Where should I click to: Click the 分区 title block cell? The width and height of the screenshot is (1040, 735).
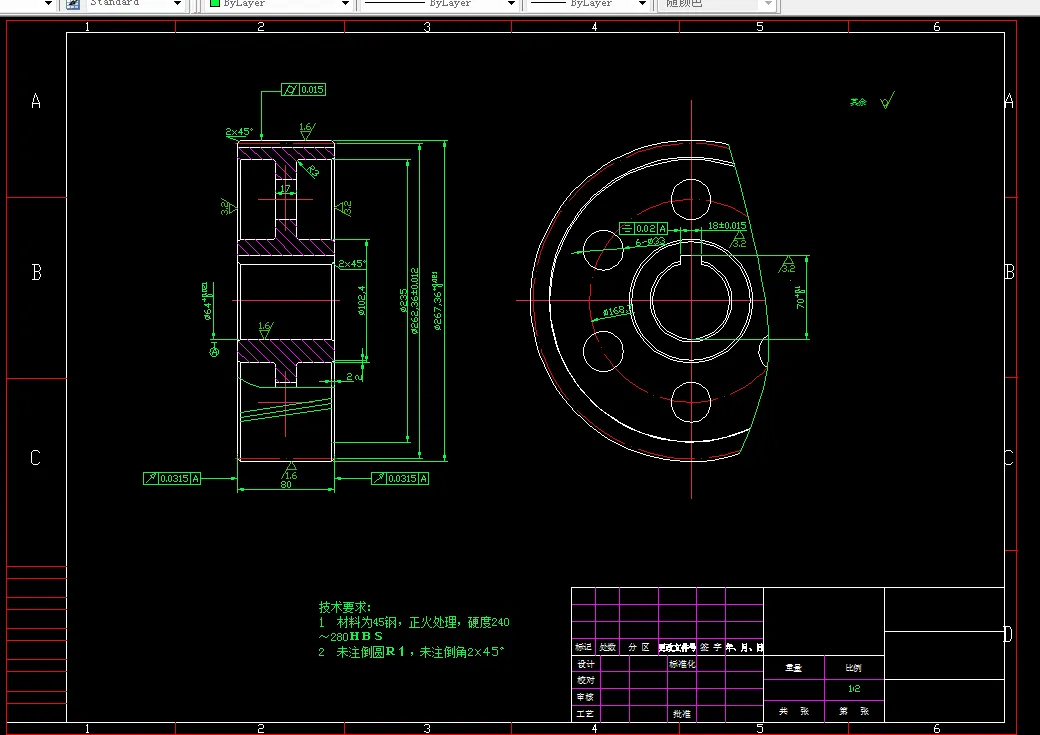639,647
